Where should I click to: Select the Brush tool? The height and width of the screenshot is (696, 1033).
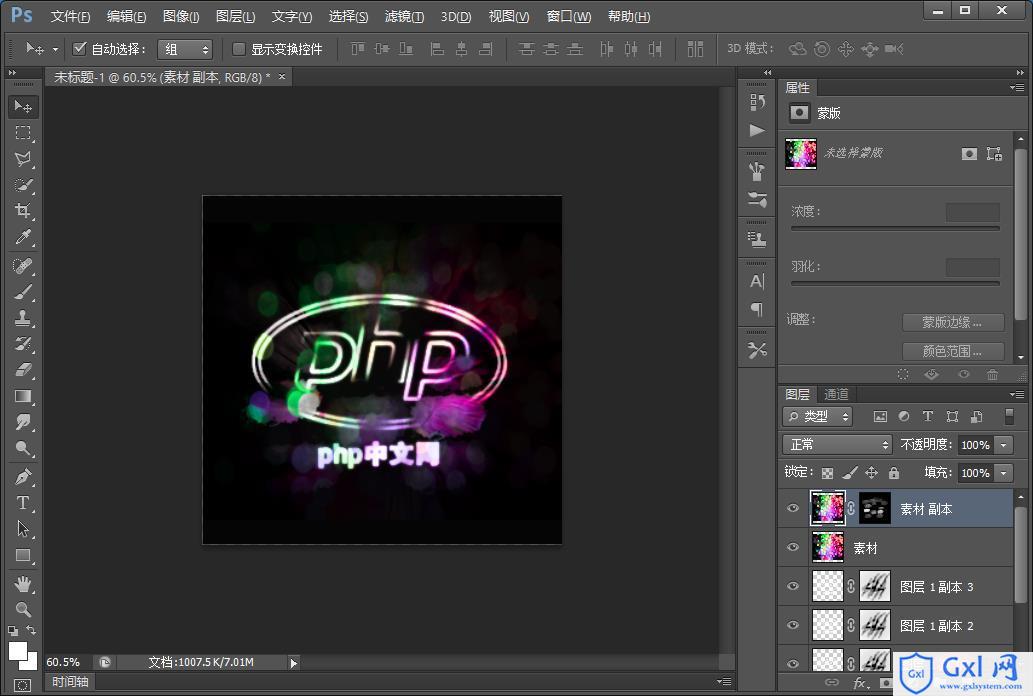click(x=23, y=292)
